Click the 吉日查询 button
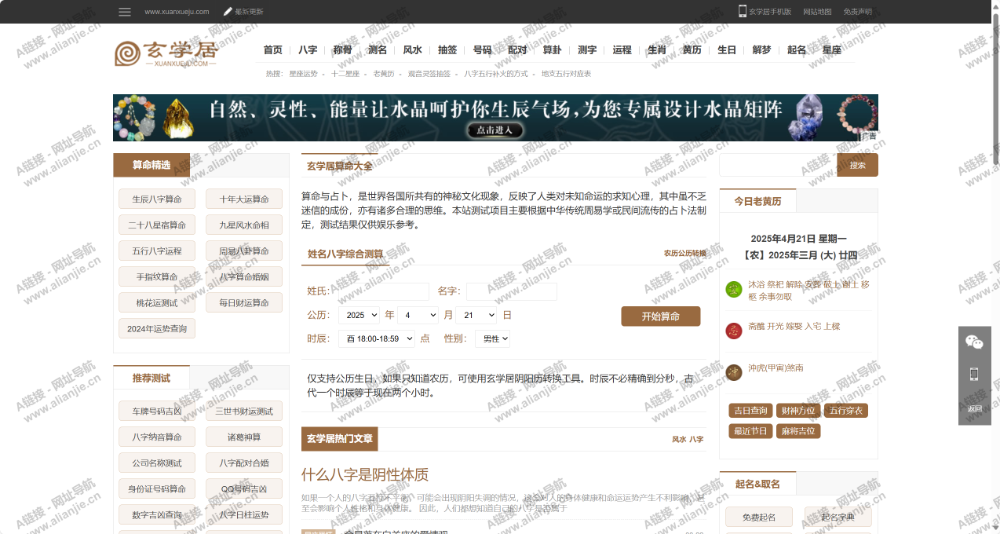 [751, 410]
